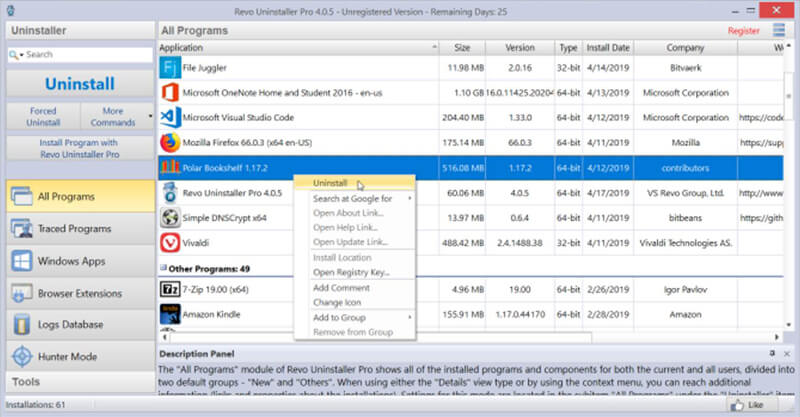
Task: Click the Microsoft OneNote Office icon
Action: coord(170,92)
